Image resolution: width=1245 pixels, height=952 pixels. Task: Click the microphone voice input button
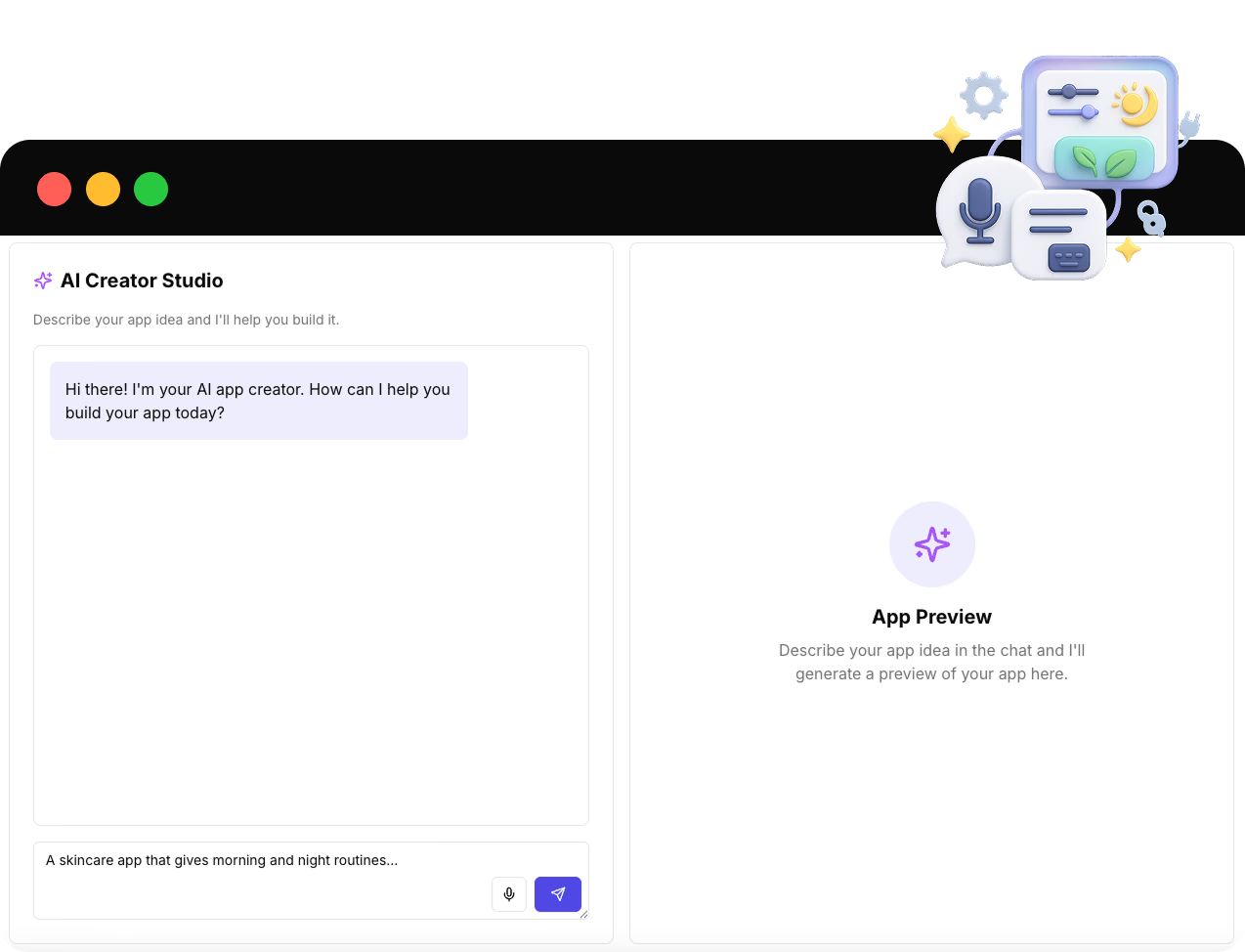pos(509,894)
